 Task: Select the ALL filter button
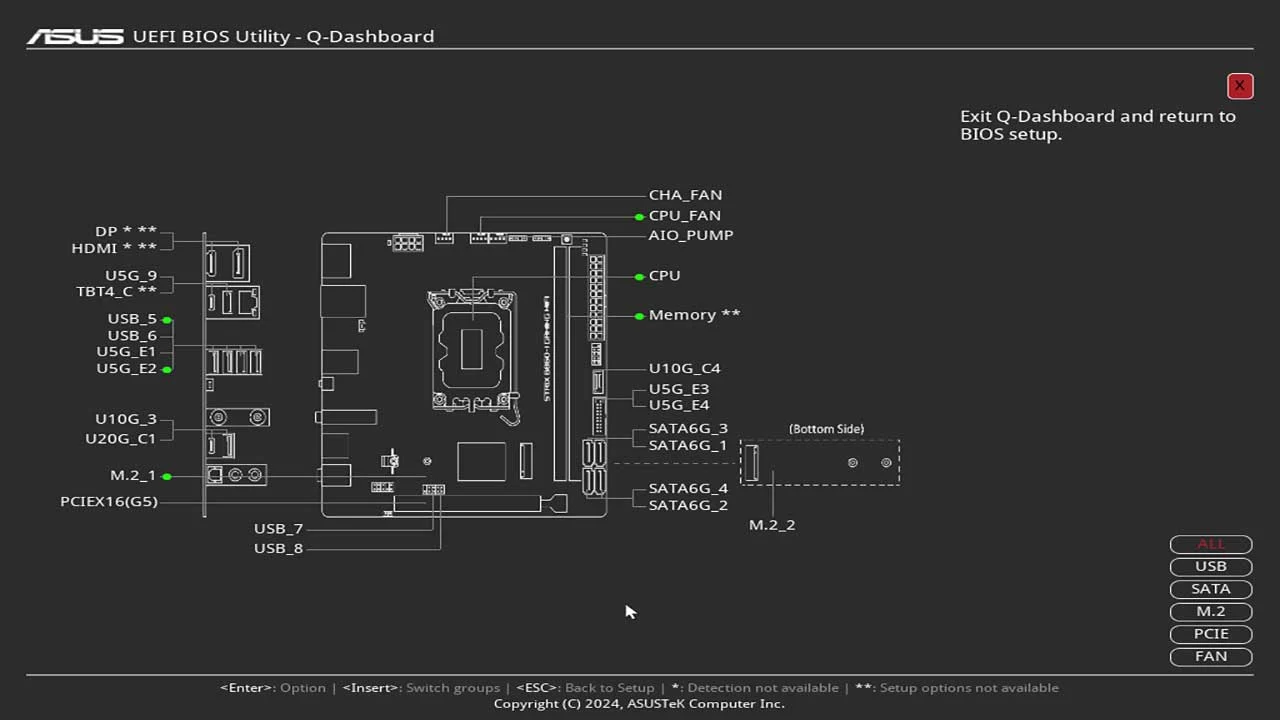pos(1210,544)
